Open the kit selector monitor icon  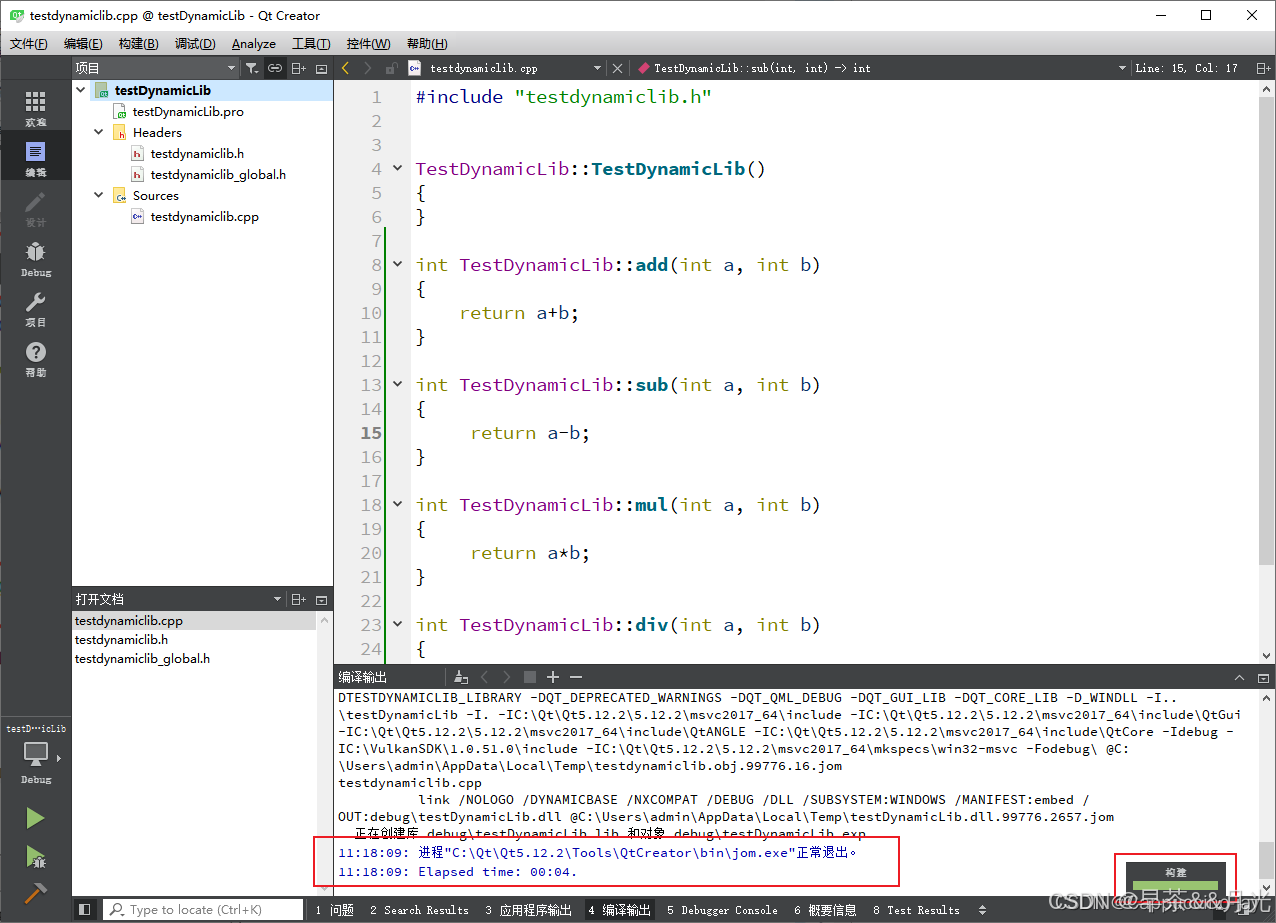tap(36, 755)
